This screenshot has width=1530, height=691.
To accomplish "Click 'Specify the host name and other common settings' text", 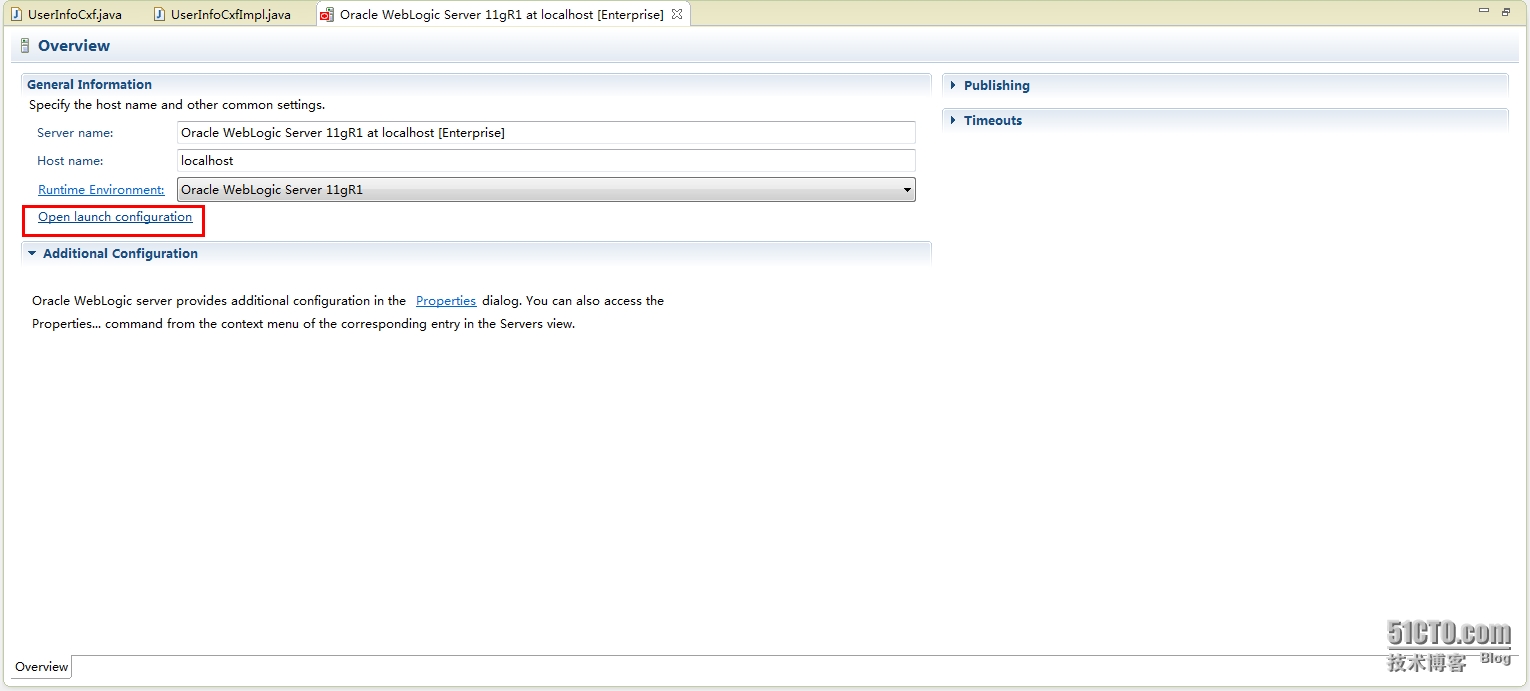I will [x=177, y=104].
